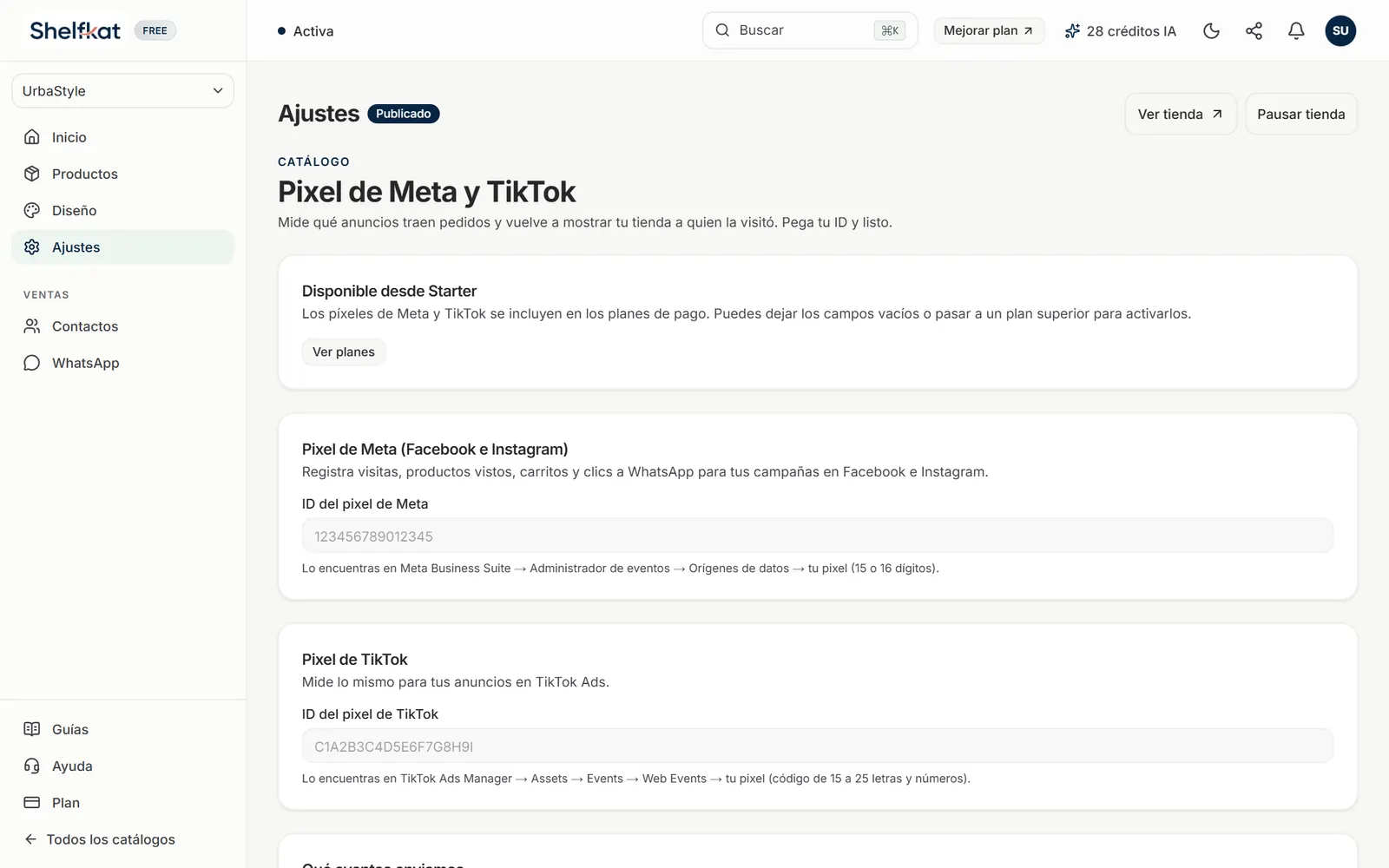Go to the Productos menu item

(x=122, y=174)
